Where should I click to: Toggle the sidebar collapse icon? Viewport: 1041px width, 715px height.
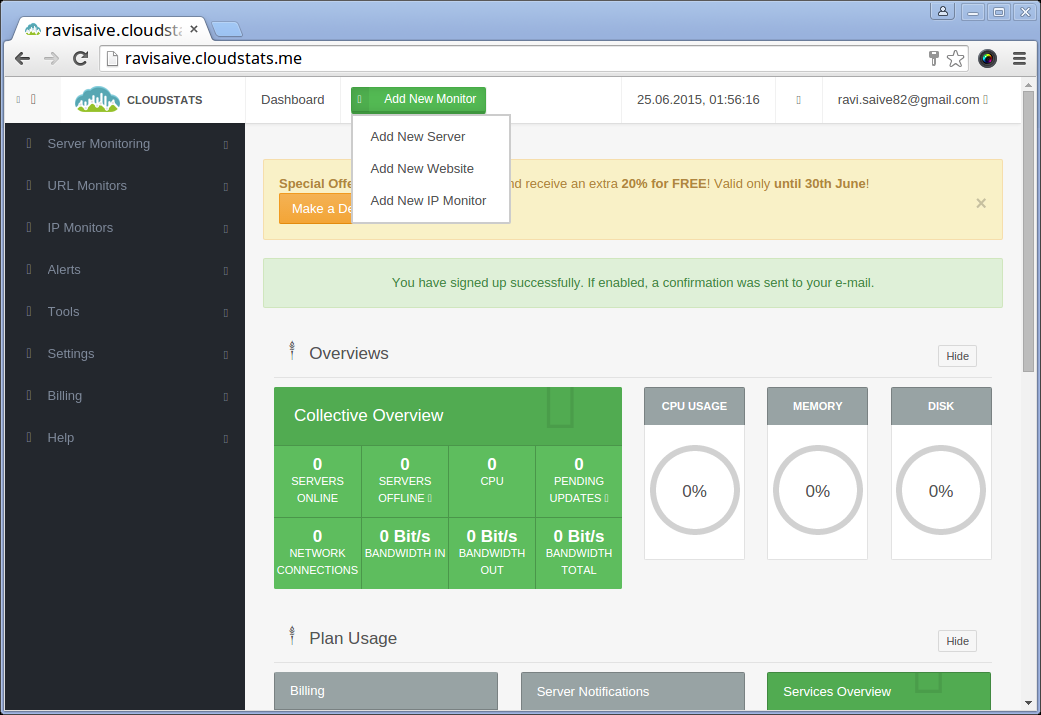pos(25,99)
